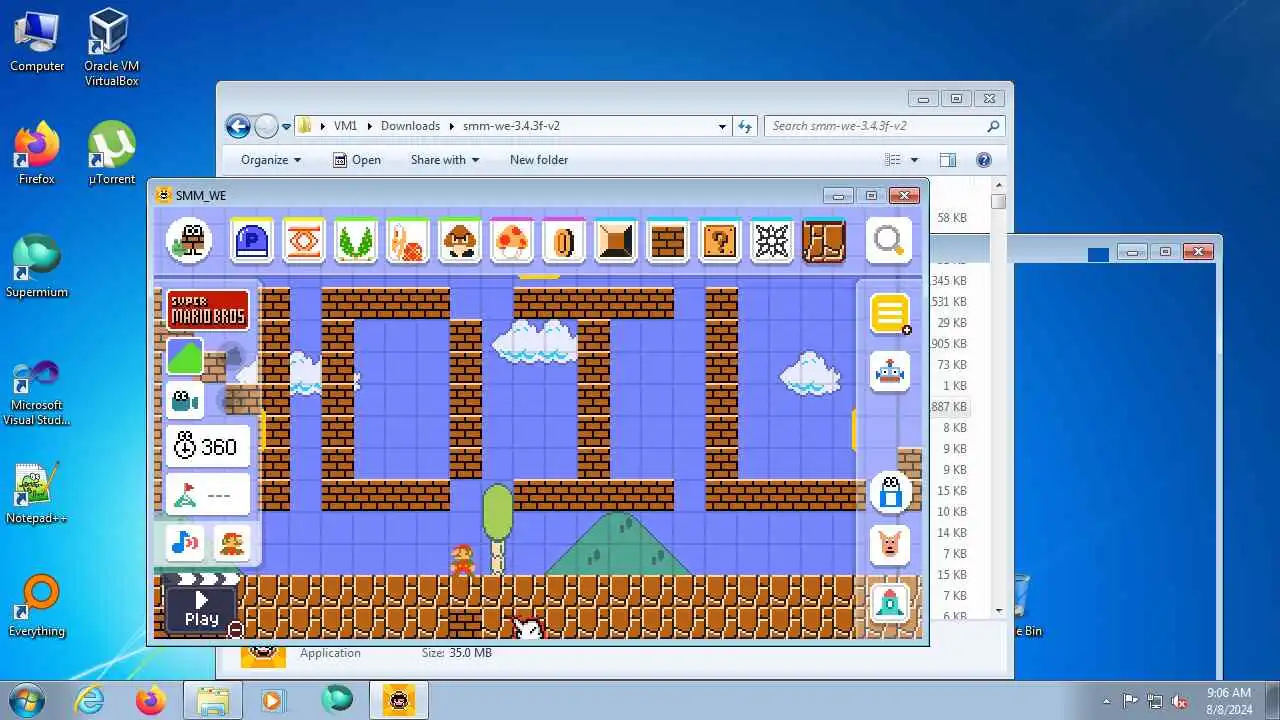Focus the Search smm-we-3.4.3f-v2 field

coord(884,126)
